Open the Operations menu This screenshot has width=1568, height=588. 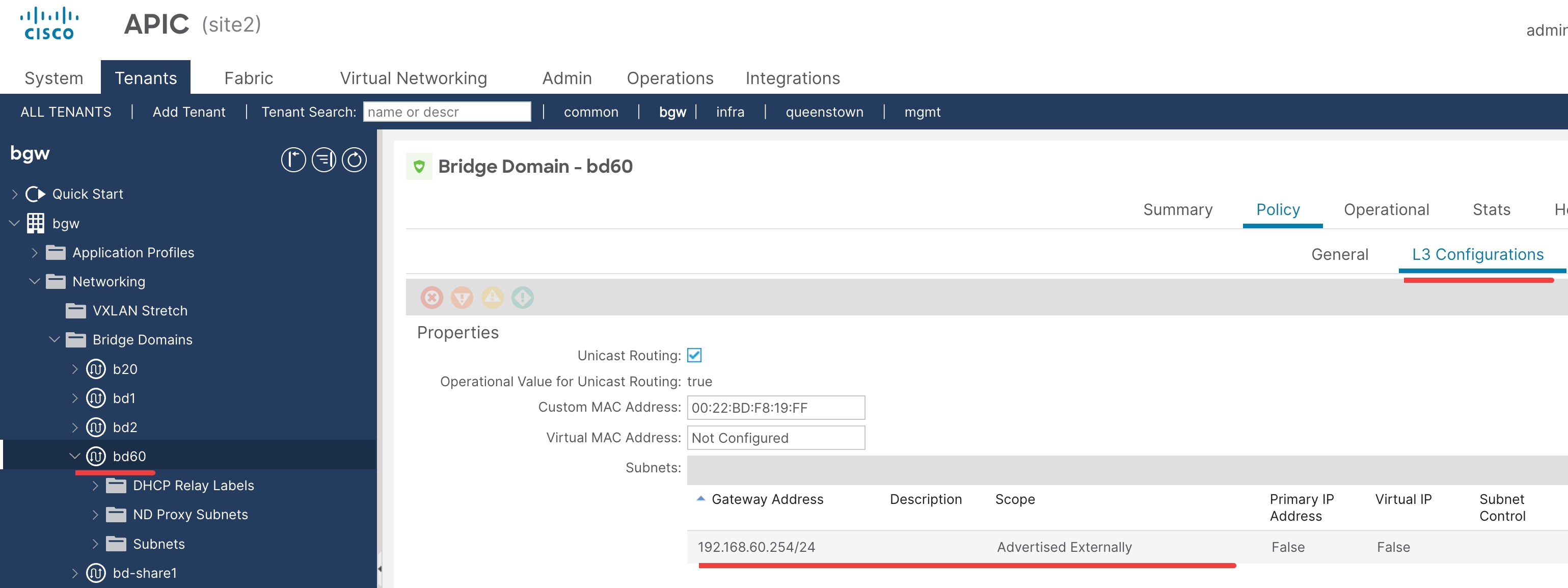(669, 78)
